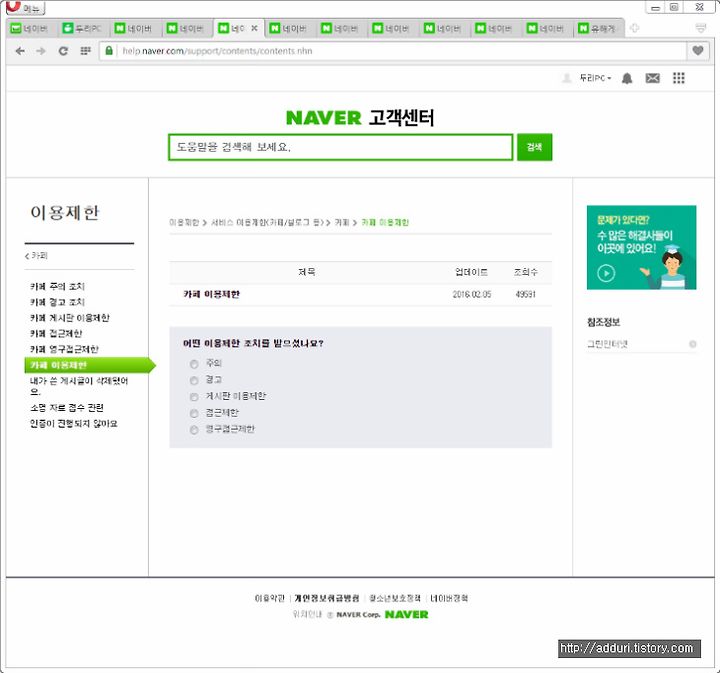Open Speed Dial grid icon in toolbar
Viewport: 720px width, 673px height.
[85, 51]
